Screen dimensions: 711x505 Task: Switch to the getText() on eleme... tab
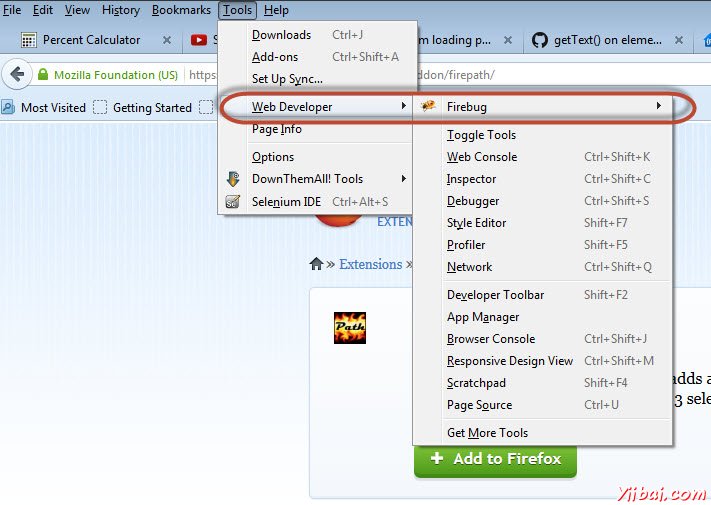608,40
